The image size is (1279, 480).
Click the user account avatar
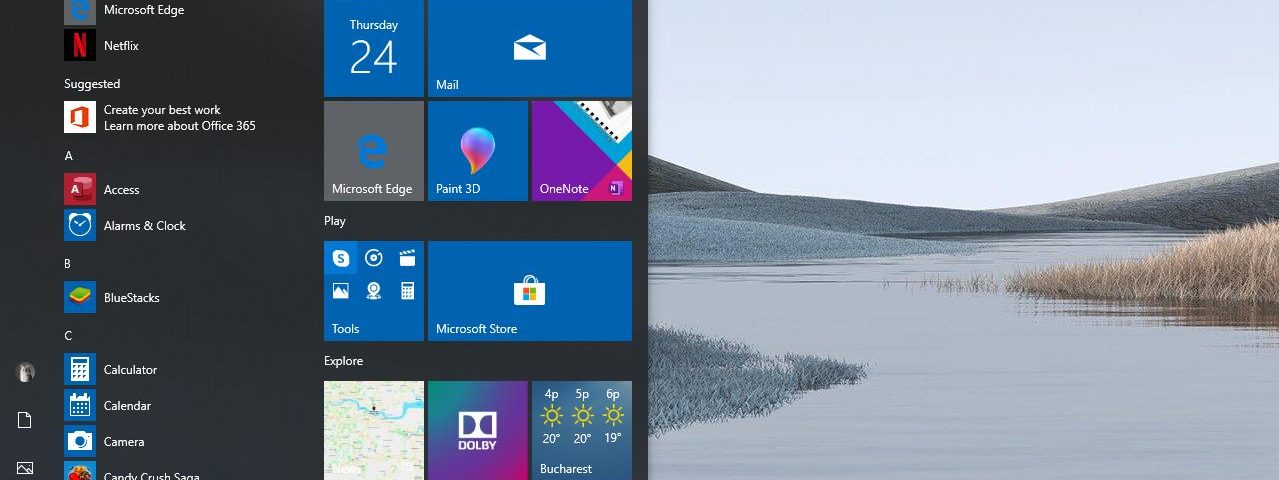click(x=25, y=372)
